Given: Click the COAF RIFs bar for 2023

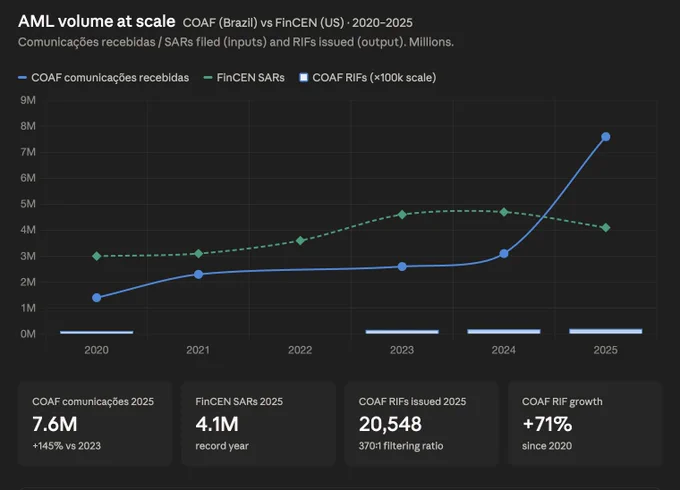Looking at the screenshot, I should click(x=402, y=332).
